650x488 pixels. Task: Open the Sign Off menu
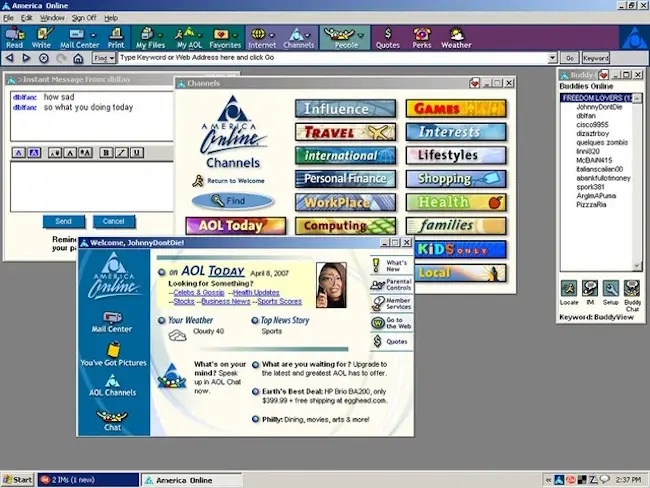84,18
